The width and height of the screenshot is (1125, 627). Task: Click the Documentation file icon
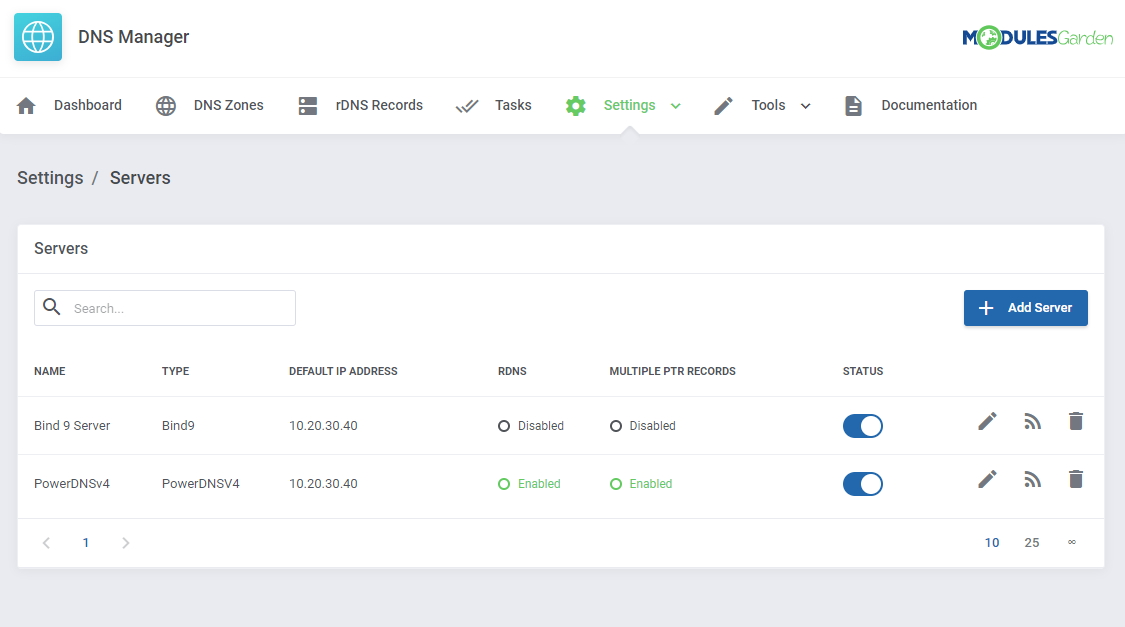(x=853, y=105)
